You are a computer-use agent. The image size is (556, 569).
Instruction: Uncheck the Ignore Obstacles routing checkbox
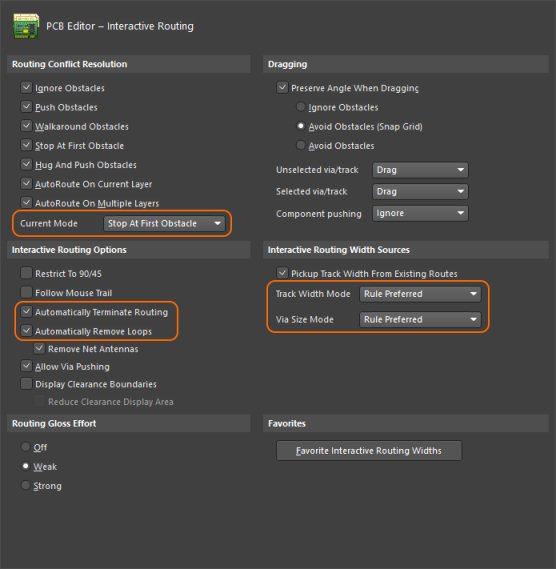26,87
